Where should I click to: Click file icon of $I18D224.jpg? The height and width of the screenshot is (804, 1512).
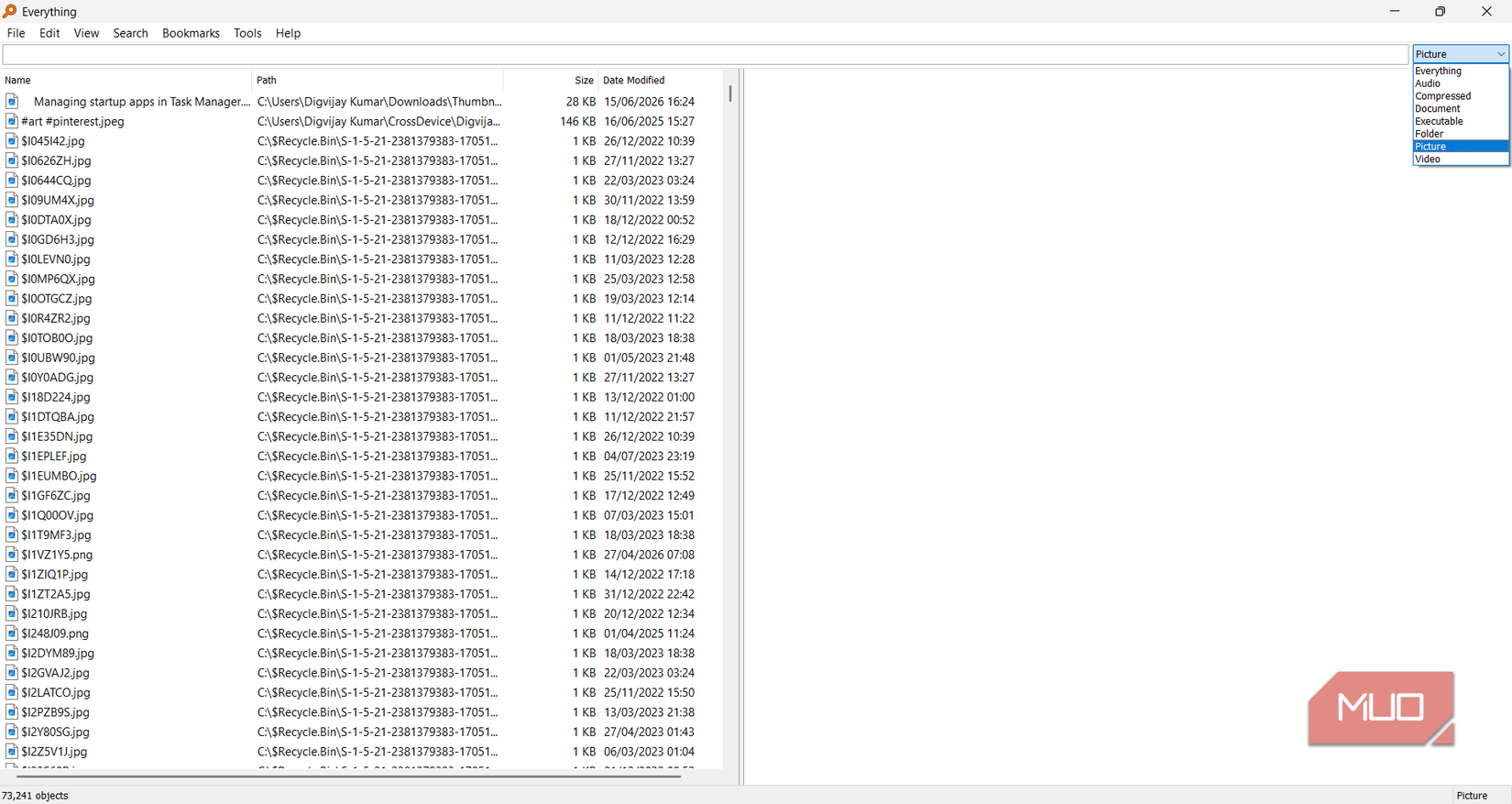pyautogui.click(x=12, y=397)
